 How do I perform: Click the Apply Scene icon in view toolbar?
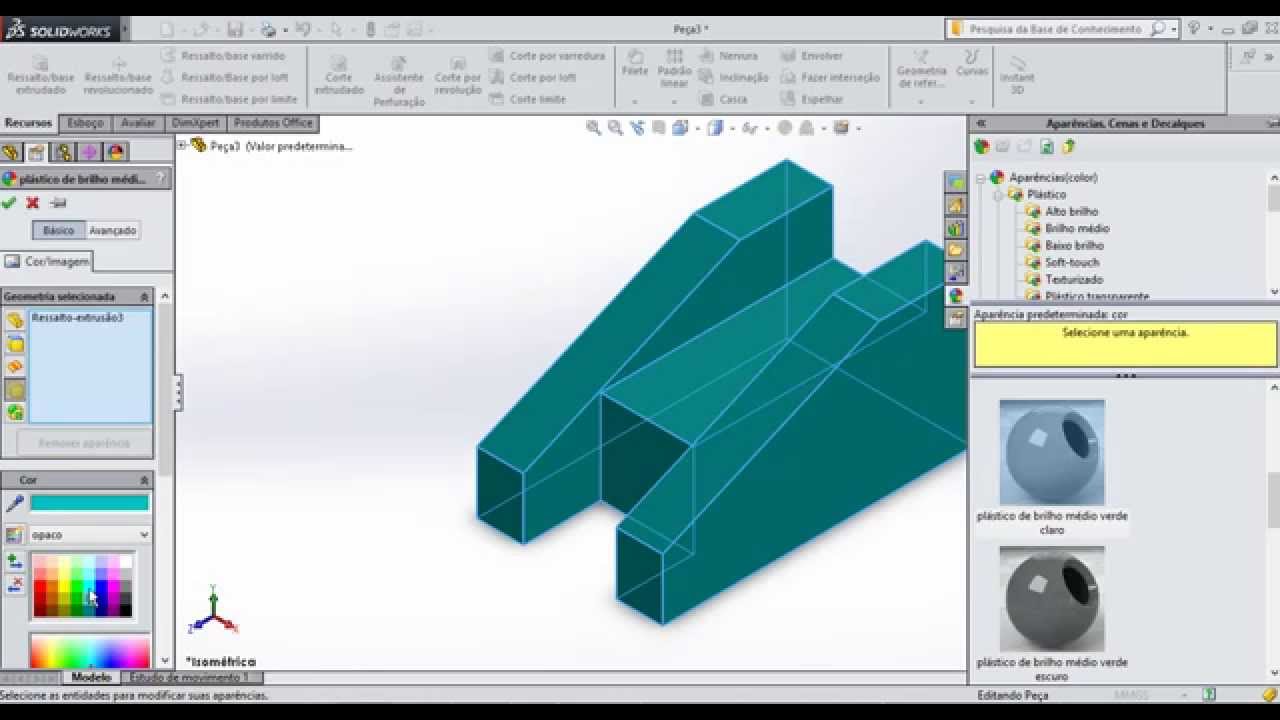click(807, 128)
